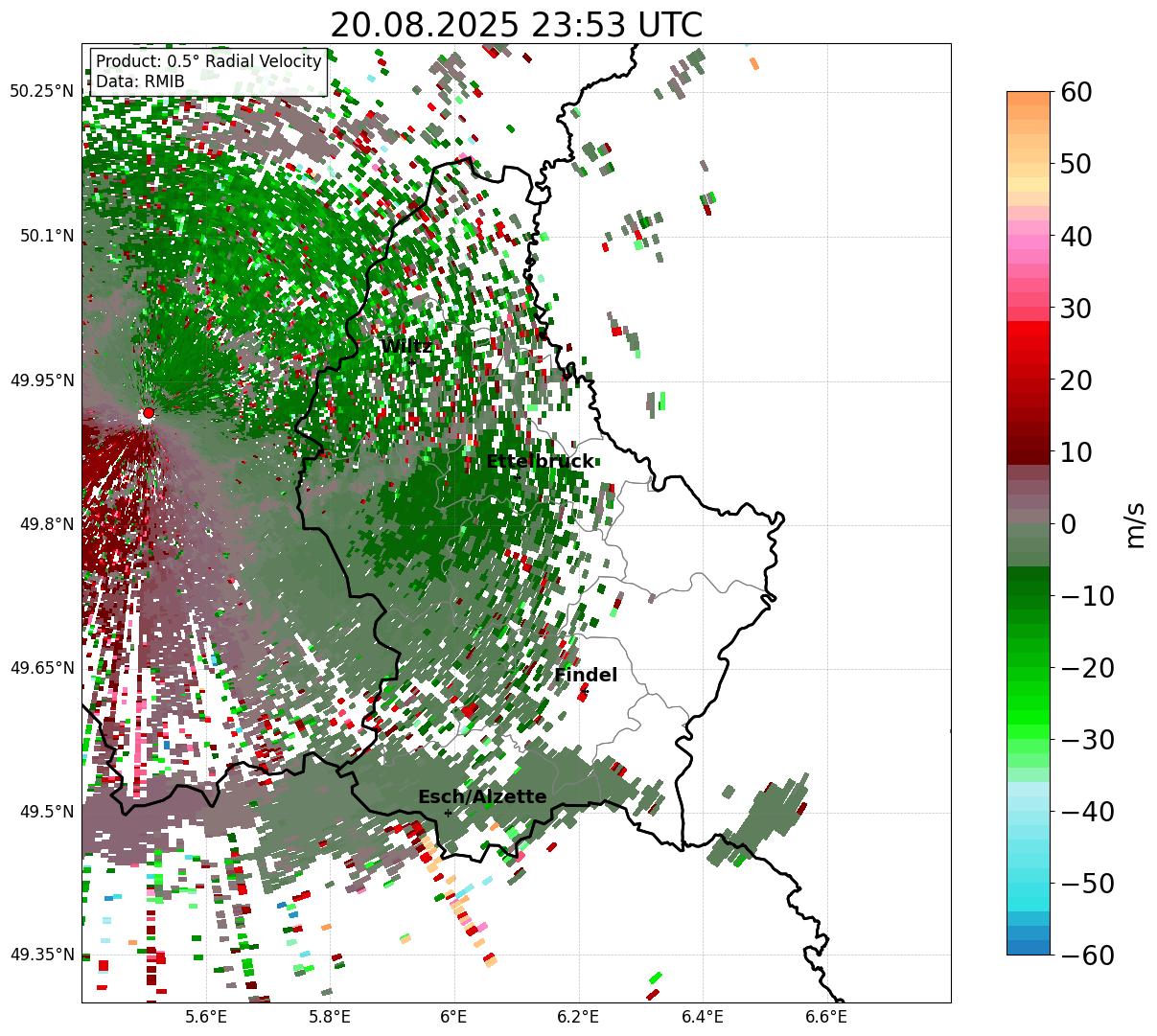Click the colorbar value 0
The height and width of the screenshot is (1036, 1157).
point(1068,523)
